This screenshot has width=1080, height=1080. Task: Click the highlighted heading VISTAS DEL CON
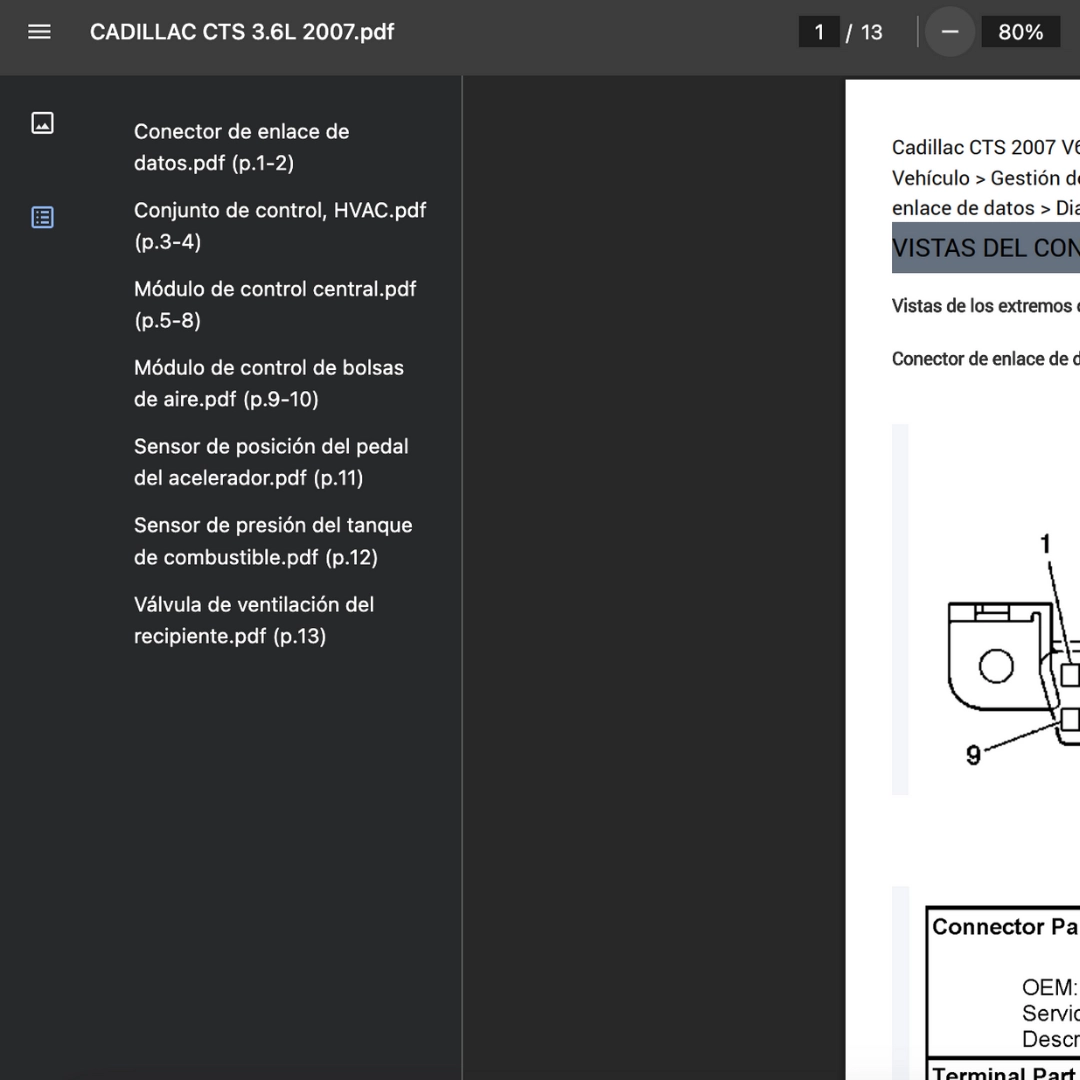(x=986, y=248)
